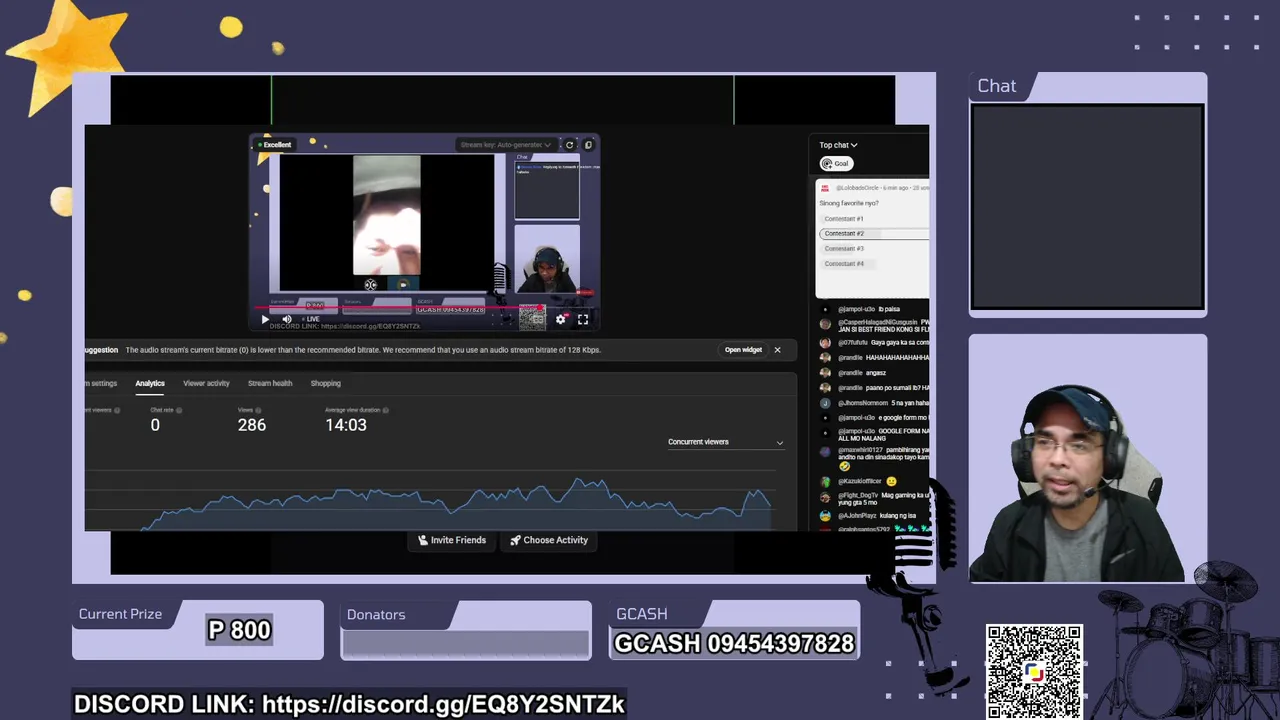Open the Shopping tab
This screenshot has height=720, width=1280.
[326, 383]
